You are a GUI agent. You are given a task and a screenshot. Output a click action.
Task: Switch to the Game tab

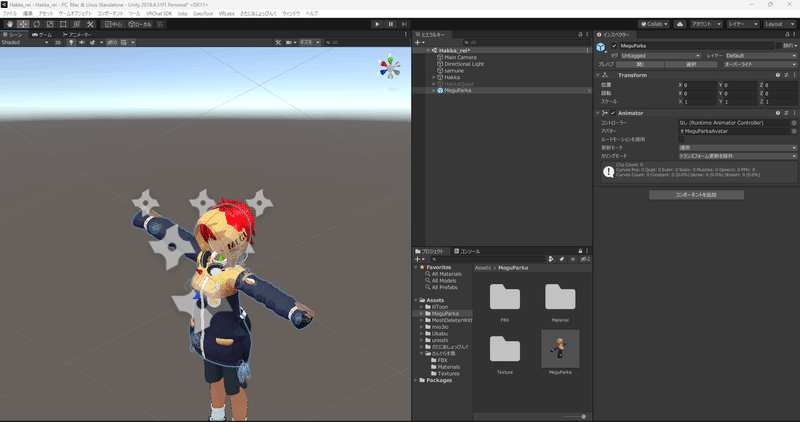(x=41, y=34)
